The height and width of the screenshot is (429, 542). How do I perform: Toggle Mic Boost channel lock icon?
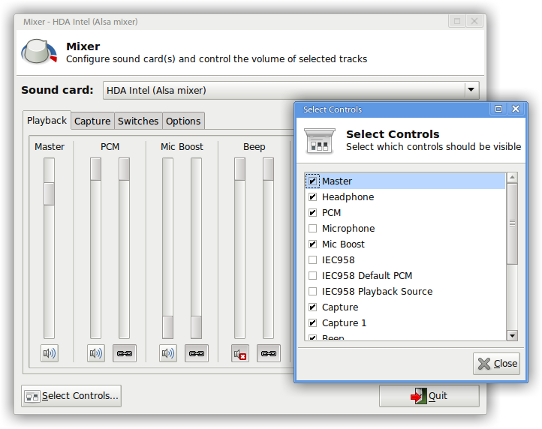(x=197, y=353)
